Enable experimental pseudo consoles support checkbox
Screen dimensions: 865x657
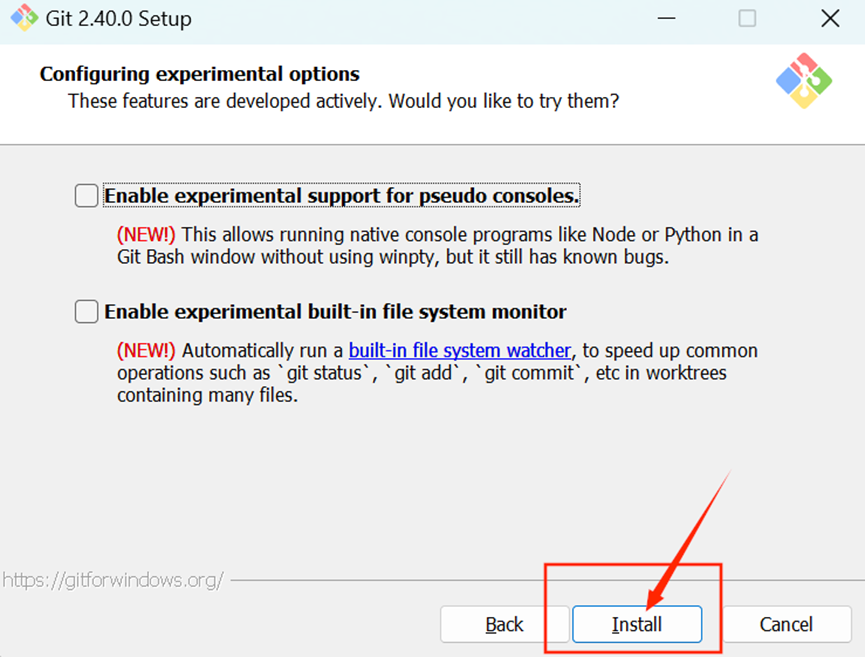tap(87, 196)
